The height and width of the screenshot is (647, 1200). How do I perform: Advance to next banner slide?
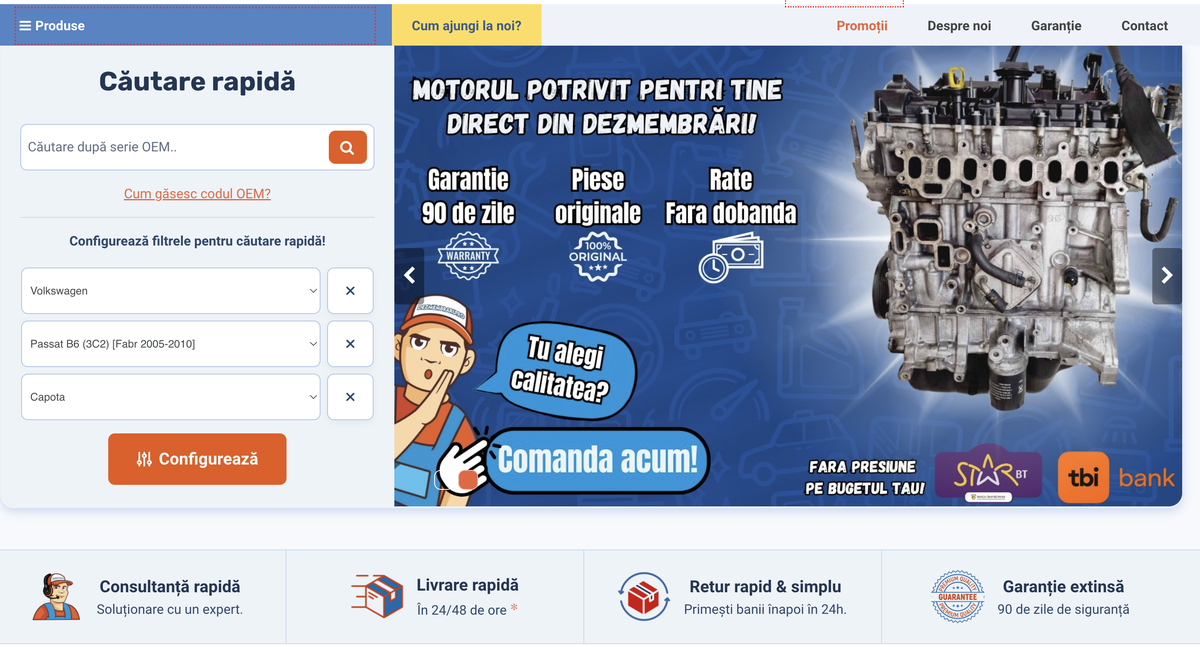coord(1166,276)
